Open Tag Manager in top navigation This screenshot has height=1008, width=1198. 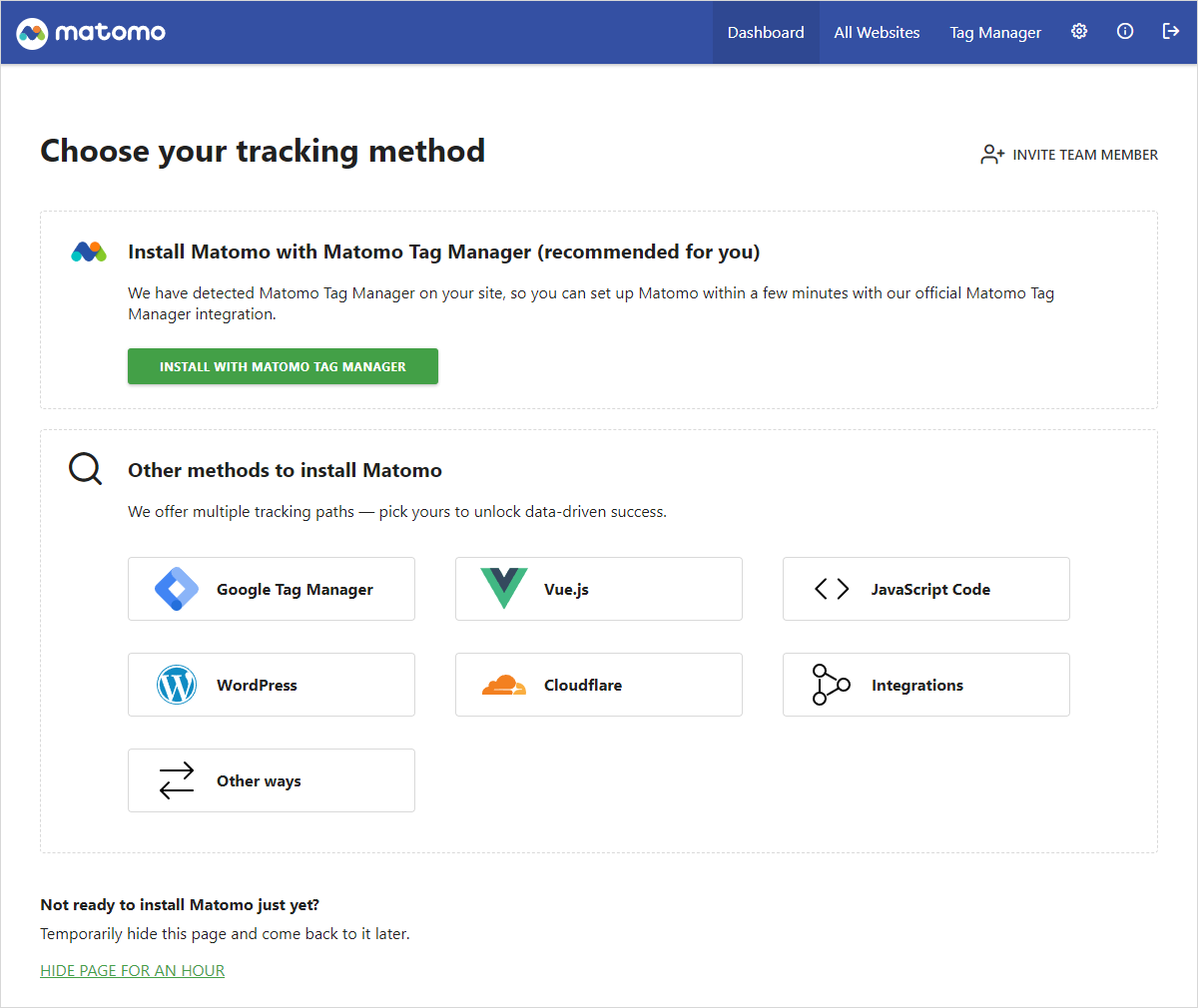[995, 33]
